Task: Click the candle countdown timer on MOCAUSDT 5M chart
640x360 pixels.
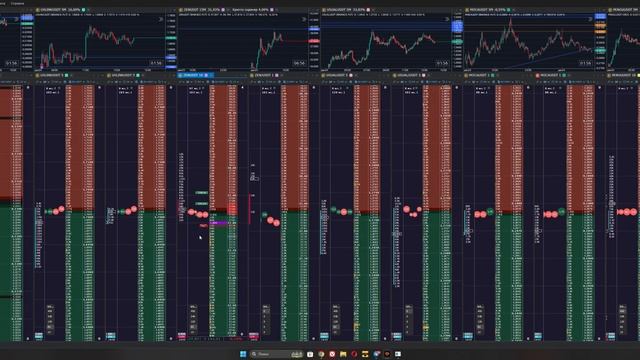Action: [x=585, y=63]
